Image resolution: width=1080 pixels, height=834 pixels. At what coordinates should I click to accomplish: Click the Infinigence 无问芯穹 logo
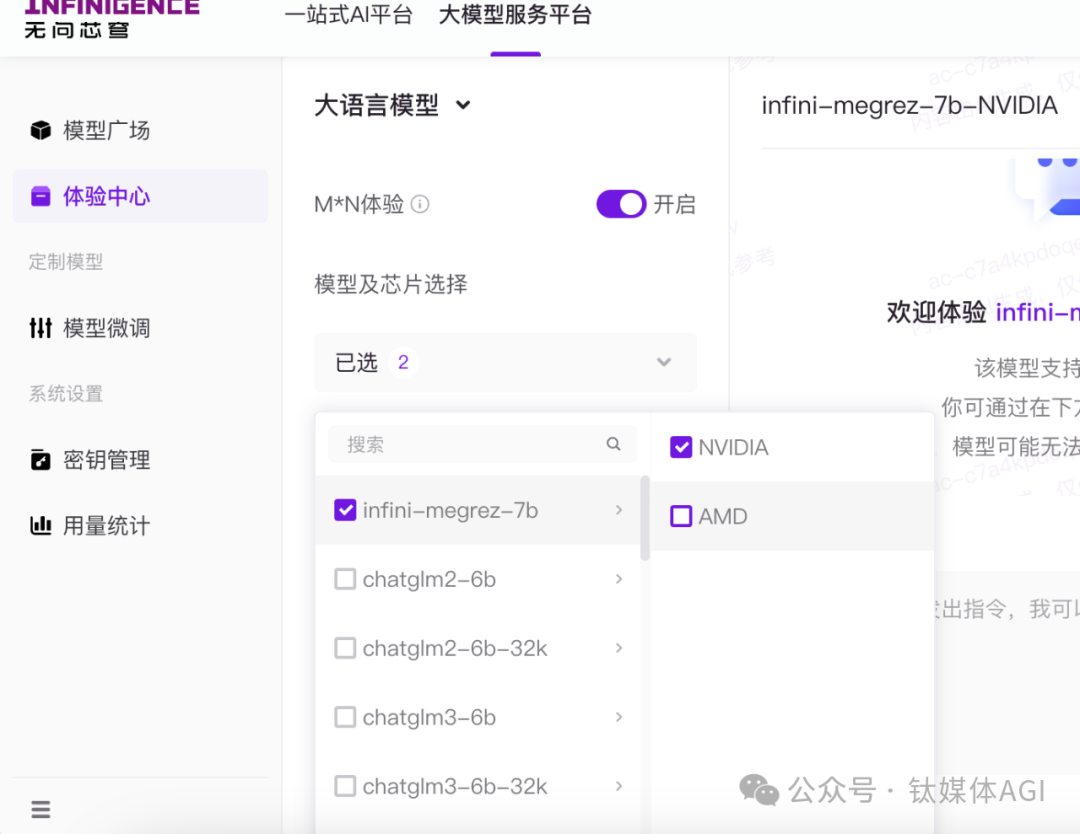pyautogui.click(x=111, y=18)
